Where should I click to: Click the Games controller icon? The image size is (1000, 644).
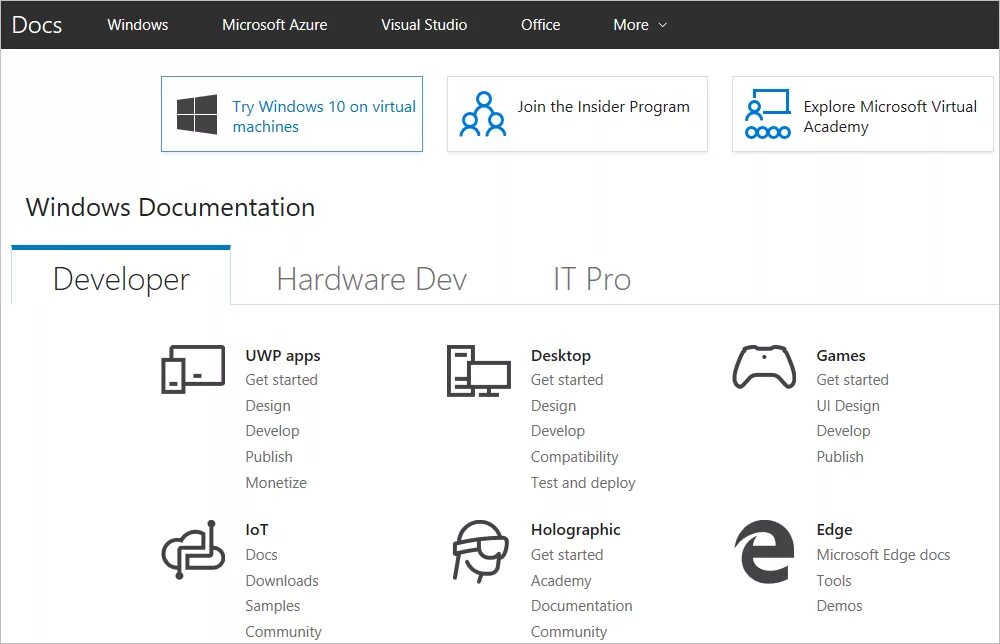click(764, 367)
